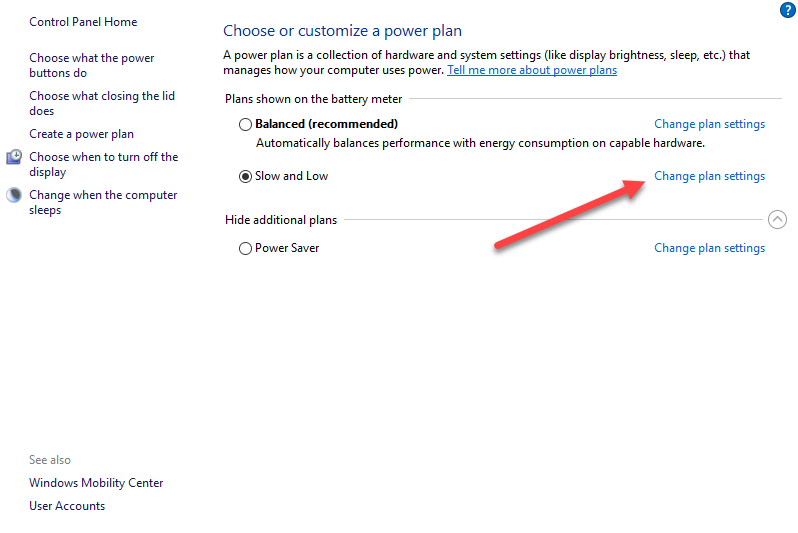This screenshot has height=533, width=798.
Task: Click the blue help question mark icon
Action: (x=787, y=10)
